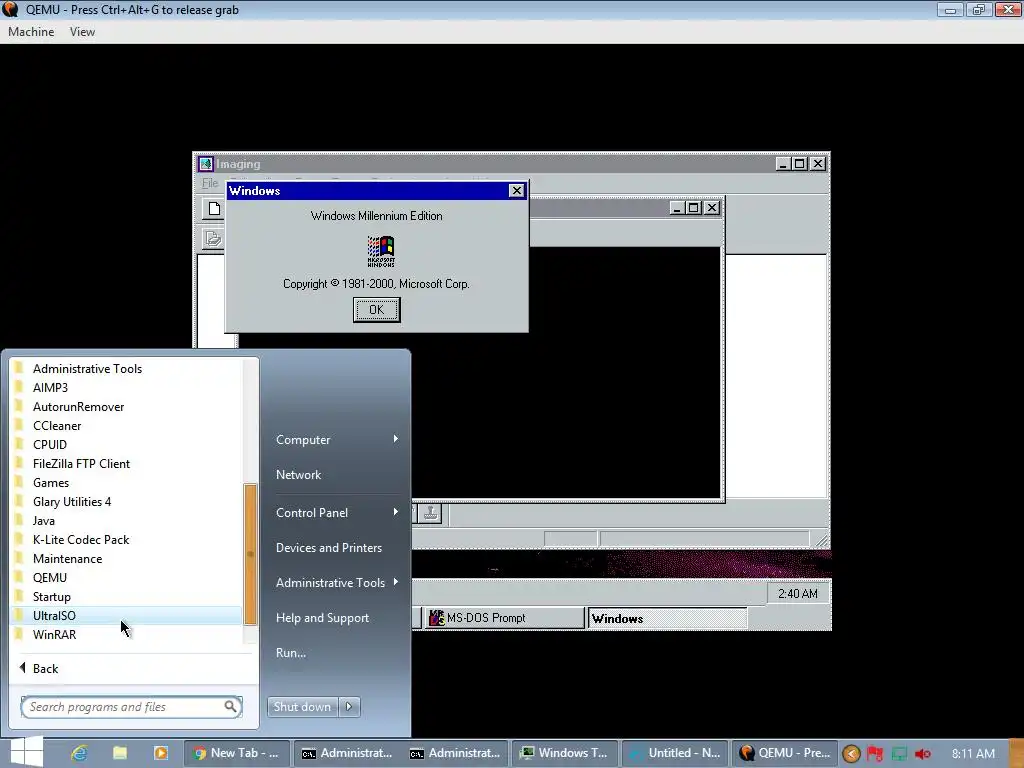
Task: Switch to Untitled Notepad taskbar button
Action: point(674,753)
